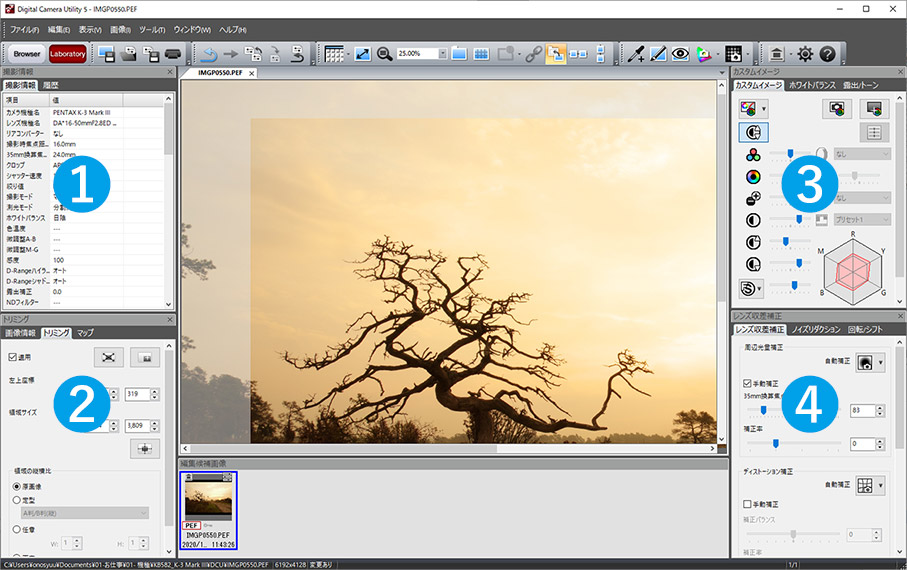Click the input field showing 83
The height and width of the screenshot is (570, 907).
click(x=862, y=410)
